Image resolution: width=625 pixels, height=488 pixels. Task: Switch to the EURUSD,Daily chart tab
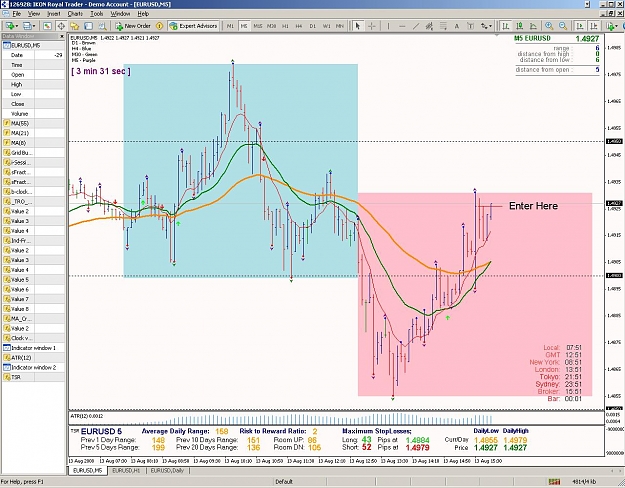coord(167,470)
